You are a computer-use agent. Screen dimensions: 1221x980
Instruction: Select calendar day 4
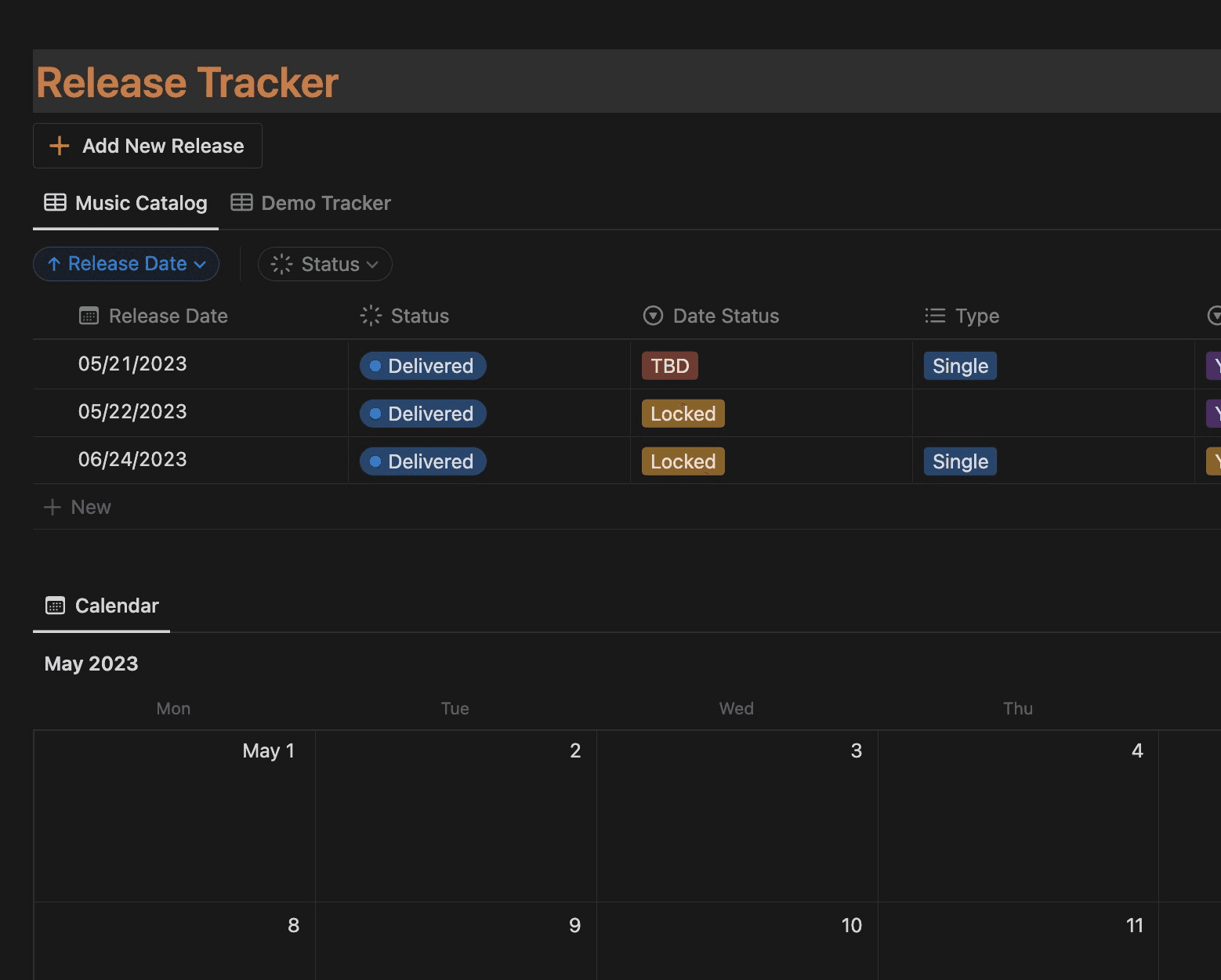click(x=1019, y=815)
